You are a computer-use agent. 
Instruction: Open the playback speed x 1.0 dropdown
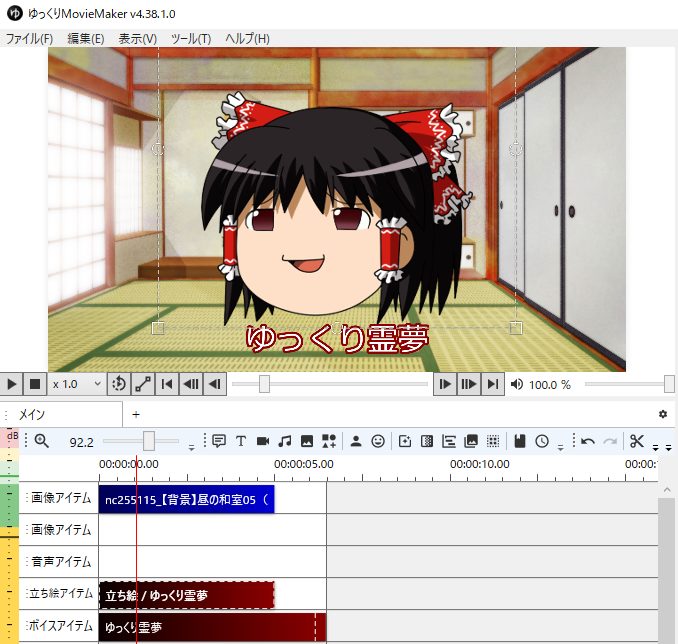[78, 384]
